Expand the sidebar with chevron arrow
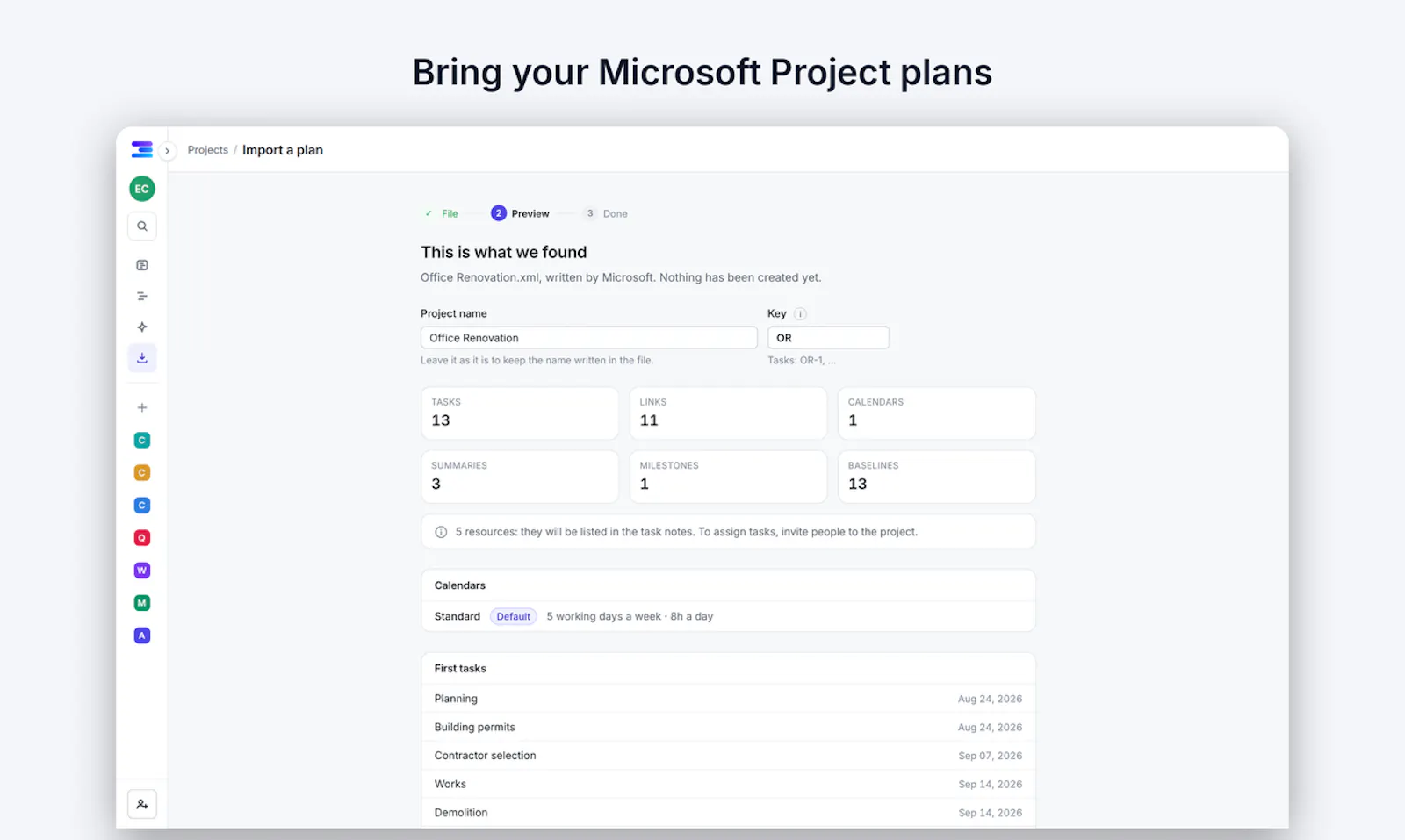Viewport: 1405px width, 840px height. point(167,151)
